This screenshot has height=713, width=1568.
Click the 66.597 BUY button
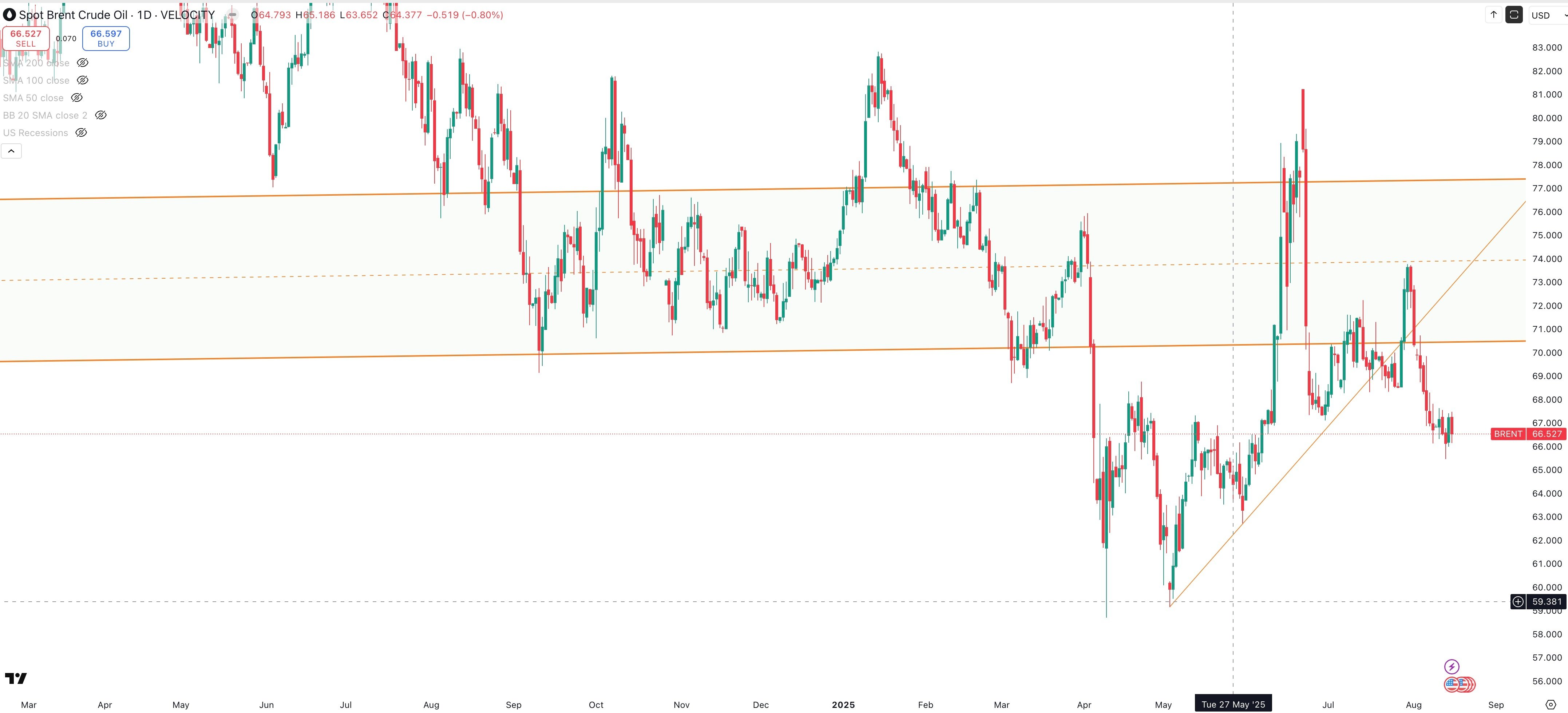tap(106, 38)
